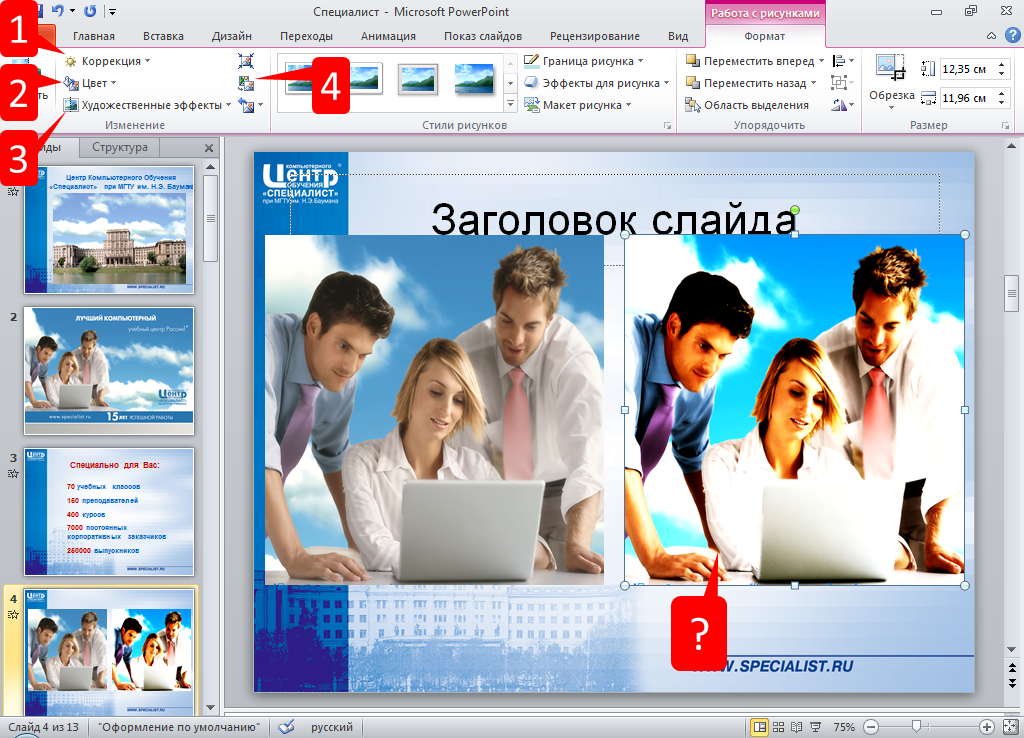Click the zoom out minus button
1024x738 pixels.
click(x=870, y=727)
